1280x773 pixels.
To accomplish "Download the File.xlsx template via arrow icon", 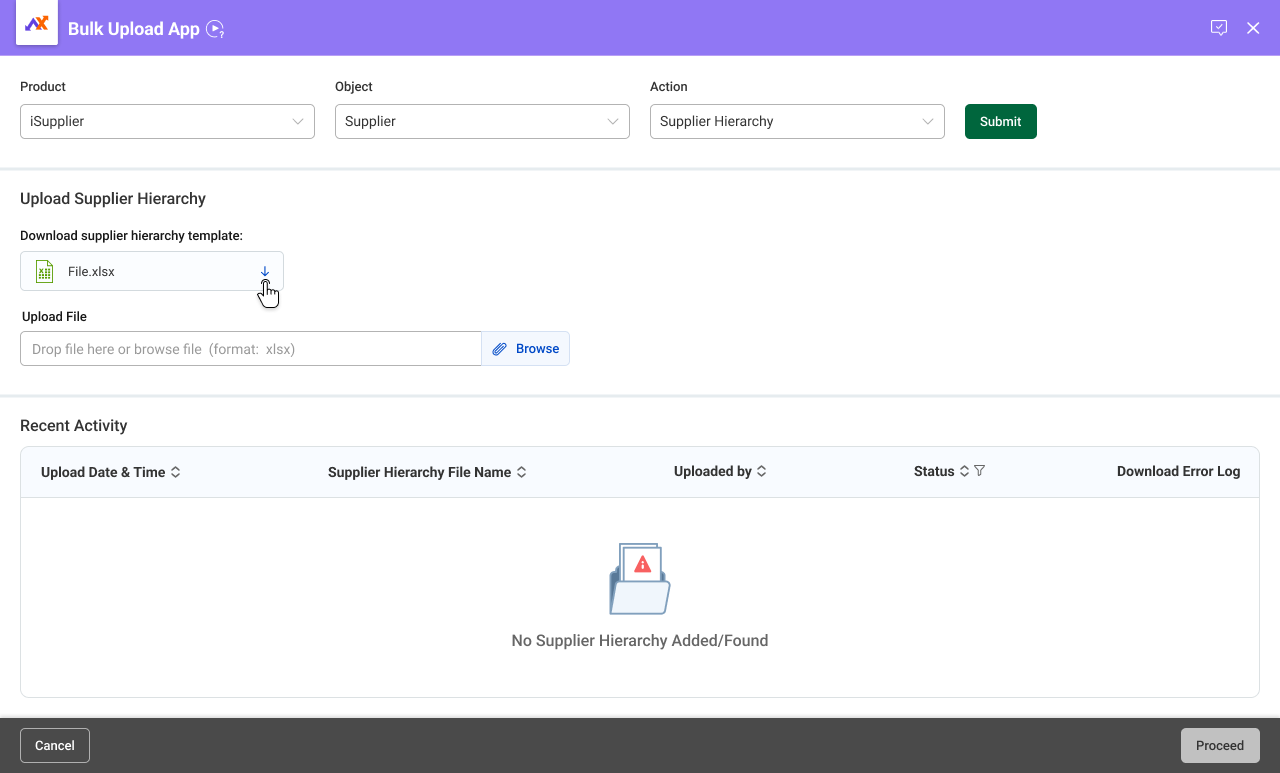I will [265, 271].
